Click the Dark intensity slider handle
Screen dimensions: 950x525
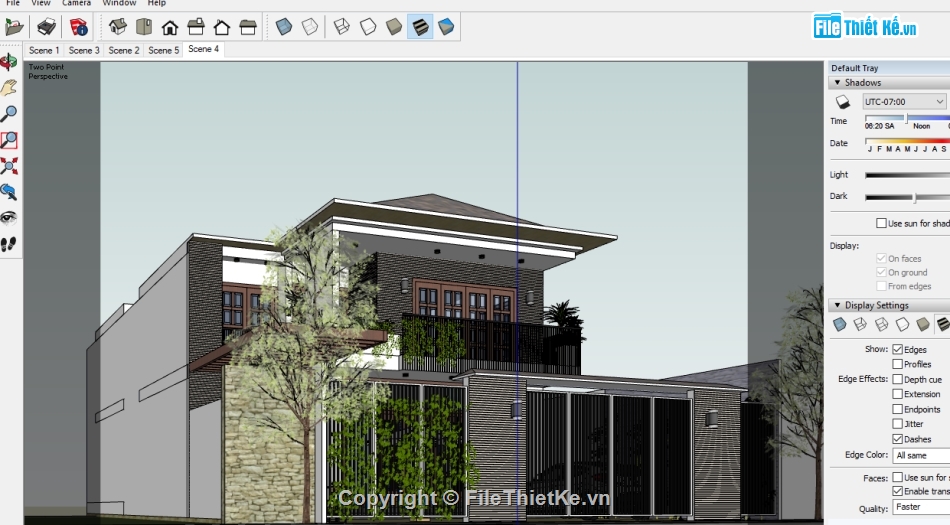coord(915,197)
